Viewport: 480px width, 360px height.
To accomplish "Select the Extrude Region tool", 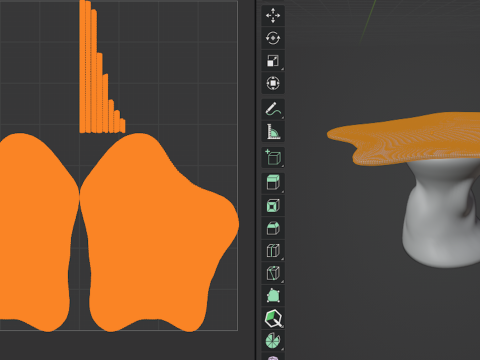I will tap(273, 183).
